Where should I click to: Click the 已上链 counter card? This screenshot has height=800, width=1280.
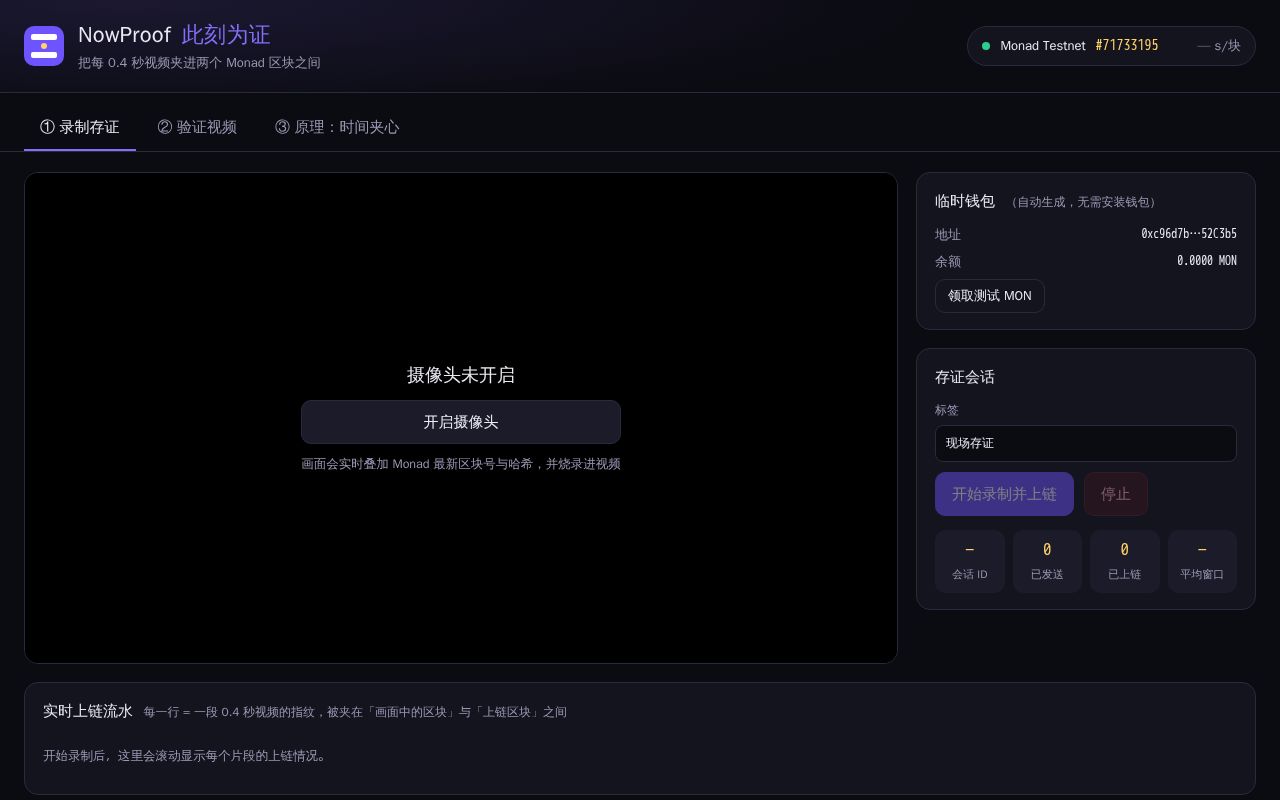(1125, 561)
